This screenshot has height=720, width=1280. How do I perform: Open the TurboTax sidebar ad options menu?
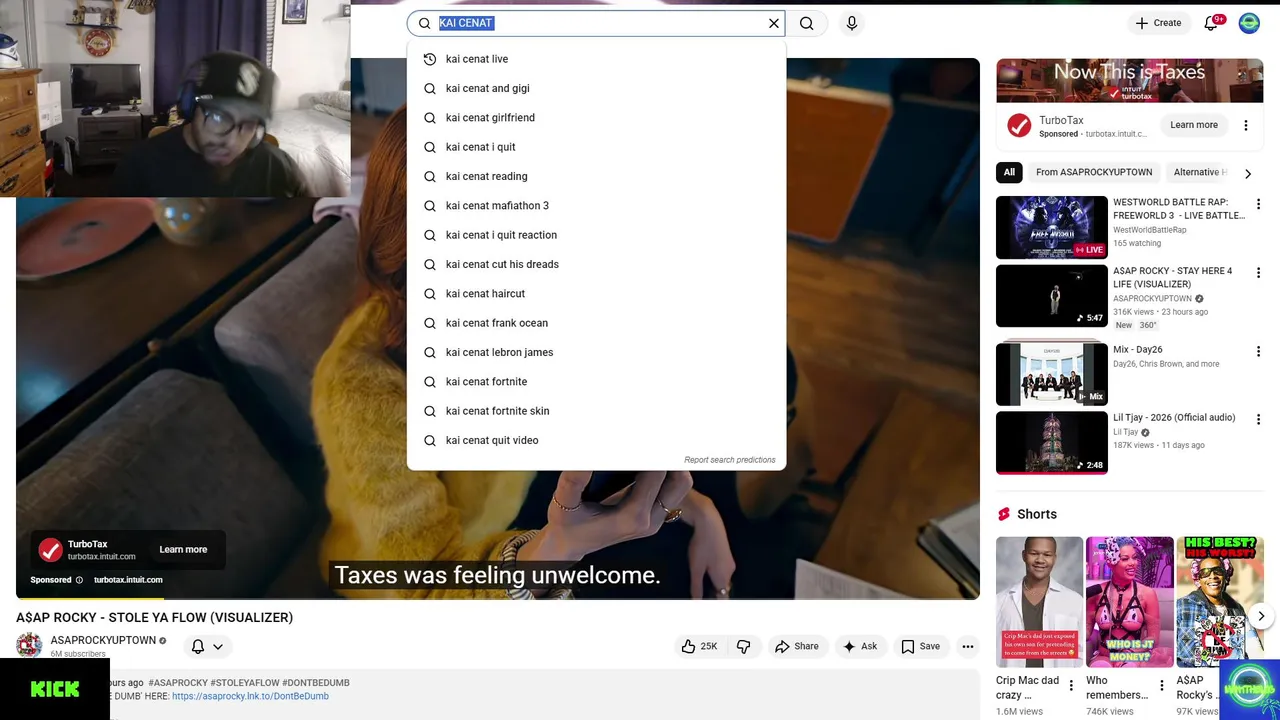click(1246, 125)
